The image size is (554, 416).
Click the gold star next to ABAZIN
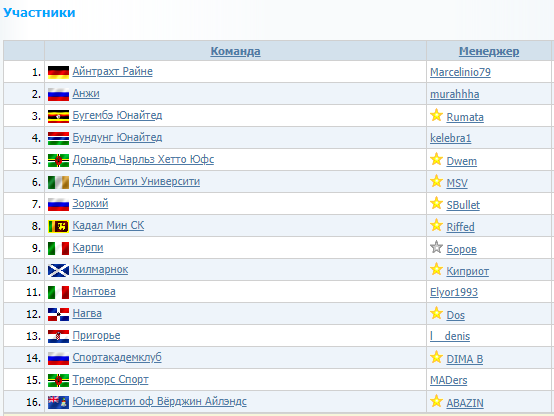pos(436,401)
